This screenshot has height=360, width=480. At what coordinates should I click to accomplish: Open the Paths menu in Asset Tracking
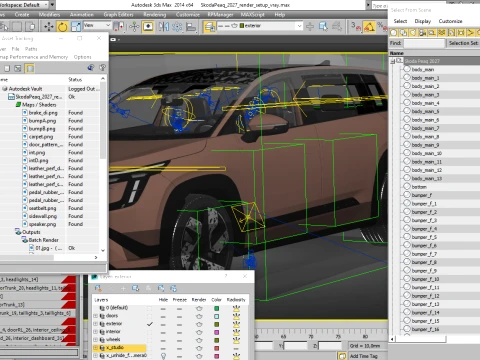31,49
